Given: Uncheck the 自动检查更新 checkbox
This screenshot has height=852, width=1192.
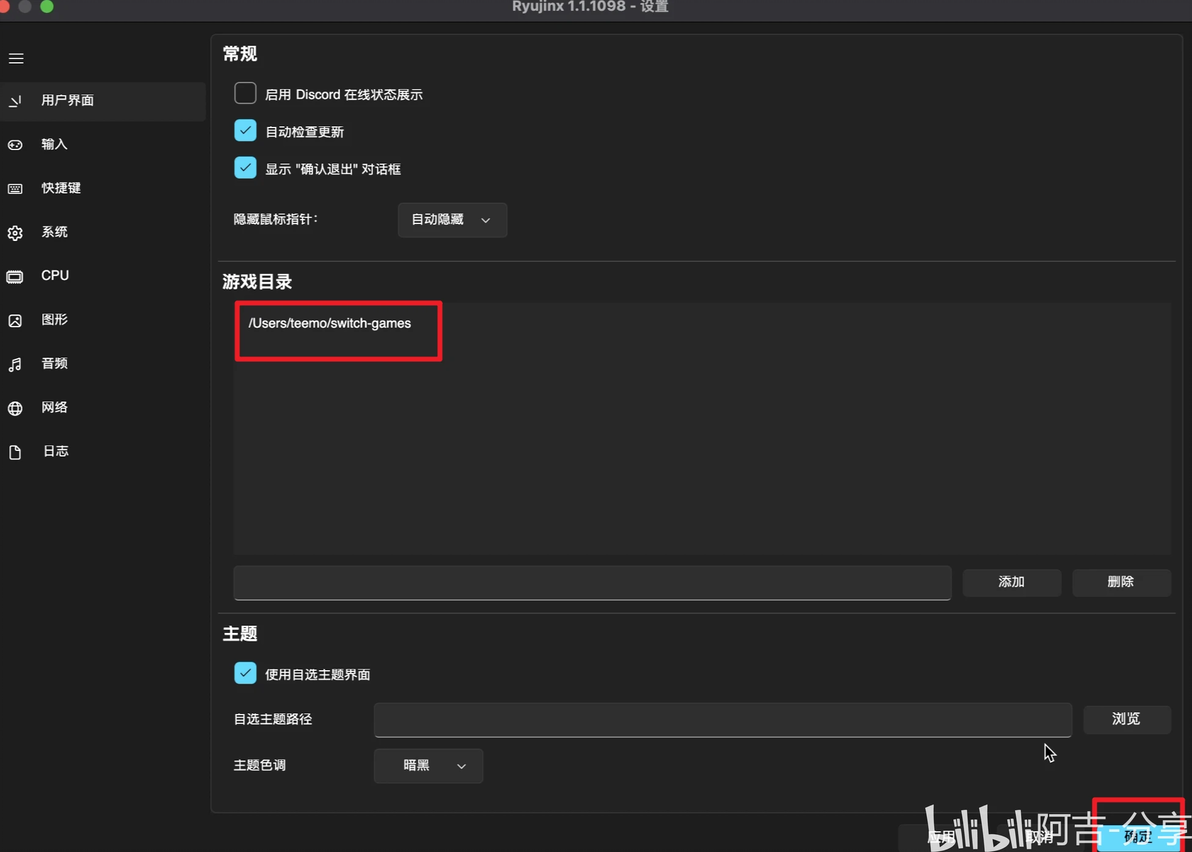Looking at the screenshot, I should click(x=245, y=131).
